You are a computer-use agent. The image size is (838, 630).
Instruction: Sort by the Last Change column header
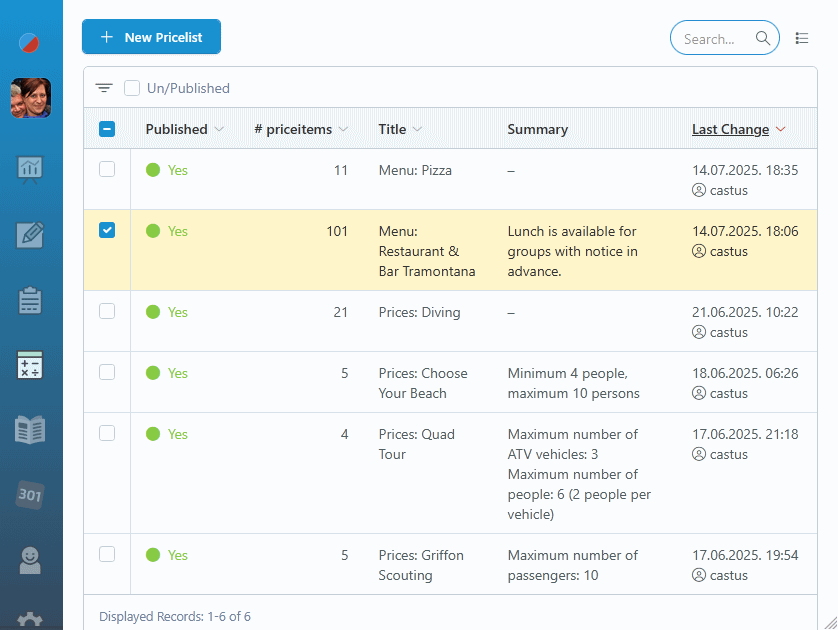[x=730, y=129]
